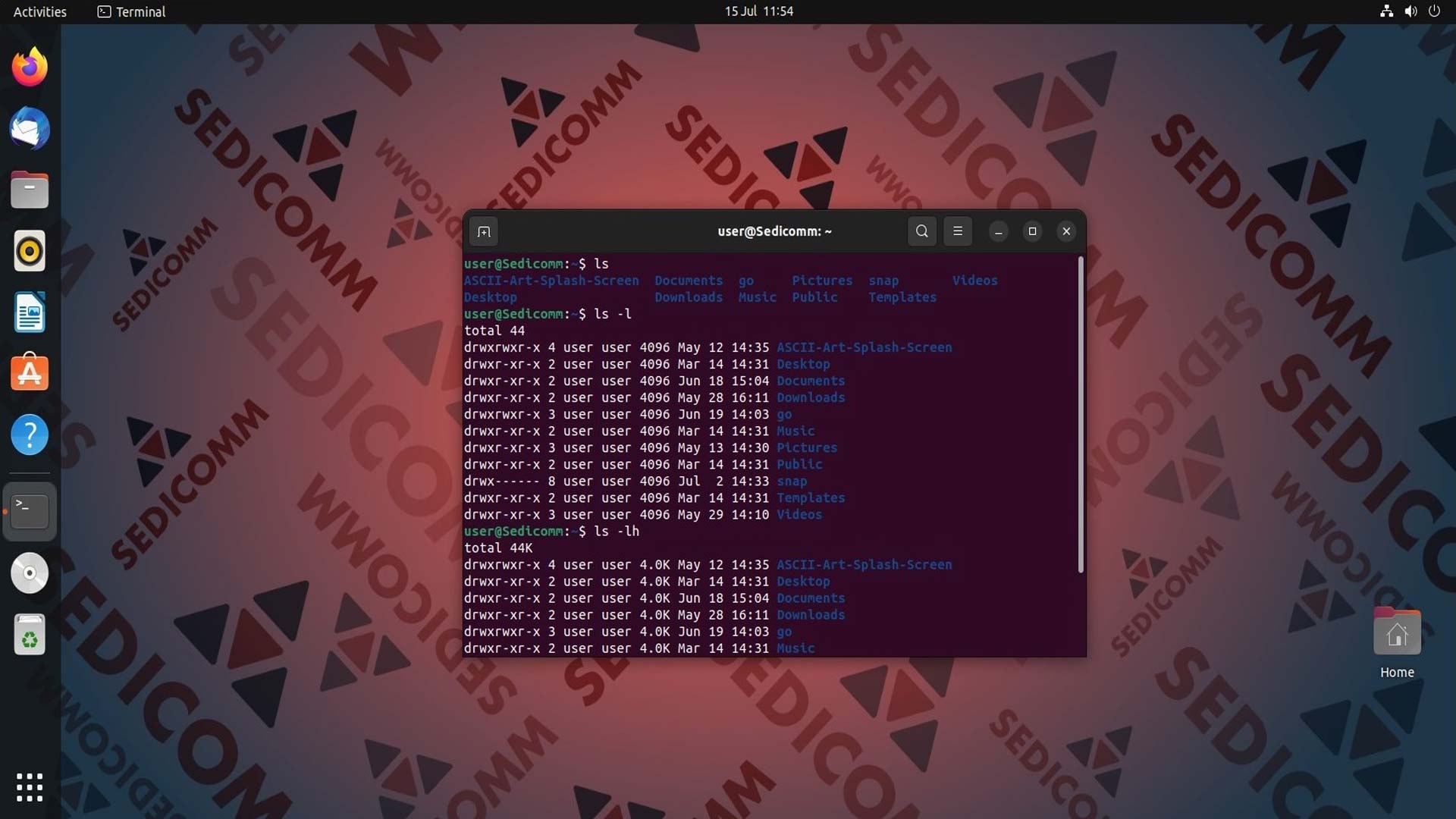Click the Terminal icon in dock
The width and height of the screenshot is (1456, 819).
coord(30,512)
